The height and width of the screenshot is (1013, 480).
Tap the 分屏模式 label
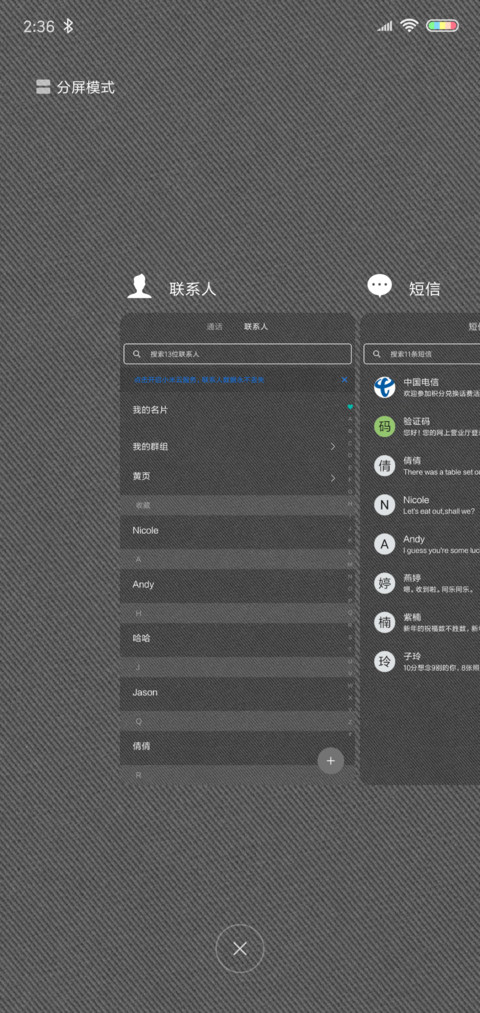(85, 87)
